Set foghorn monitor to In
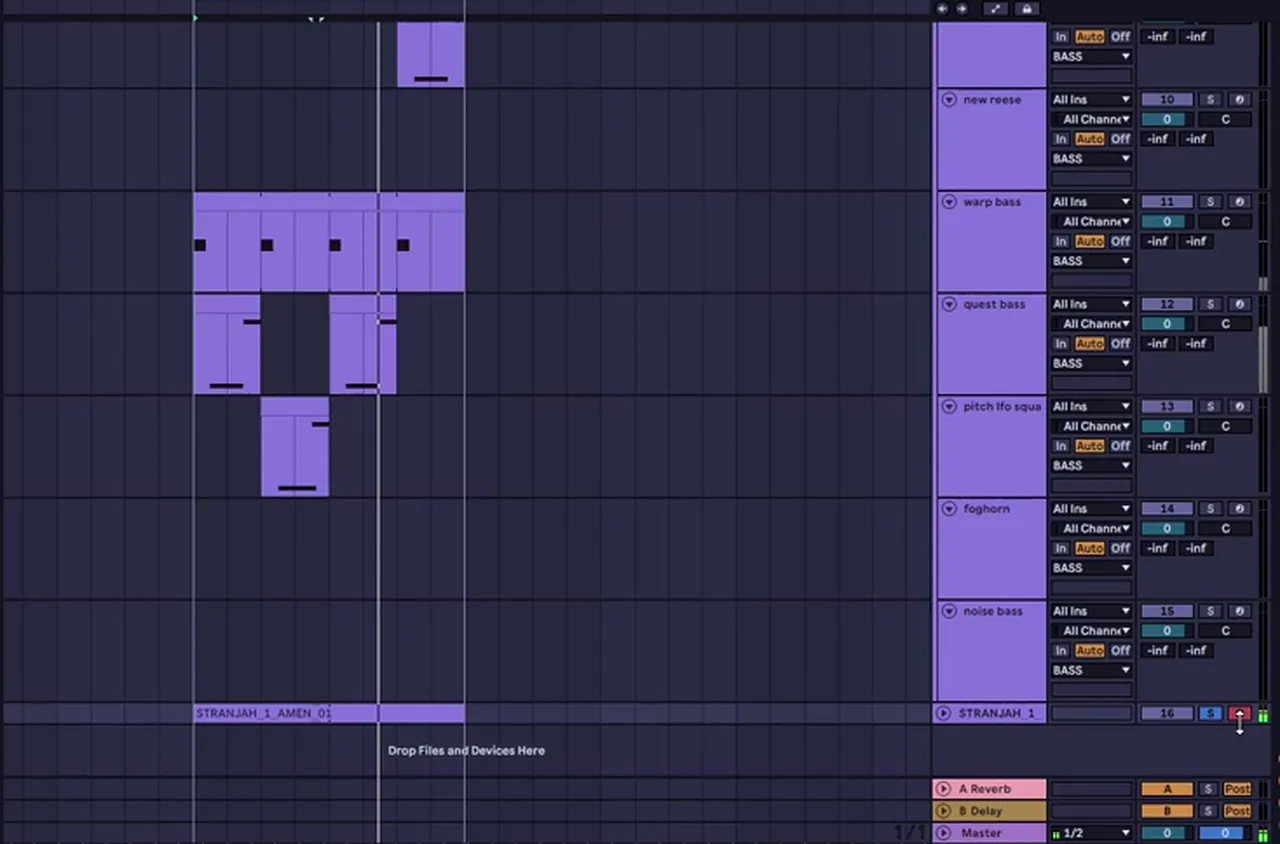Viewport: 1280px width, 844px height. click(x=1061, y=548)
